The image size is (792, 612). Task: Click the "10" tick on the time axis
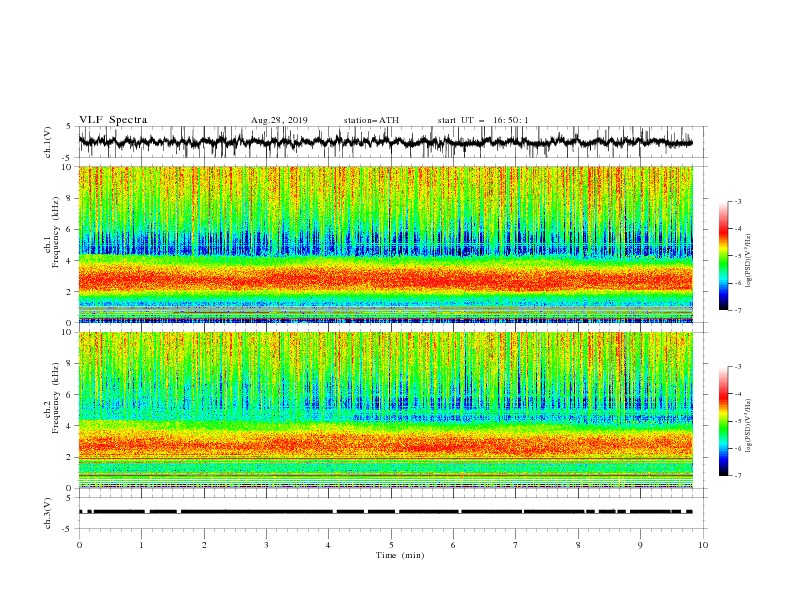703,545
